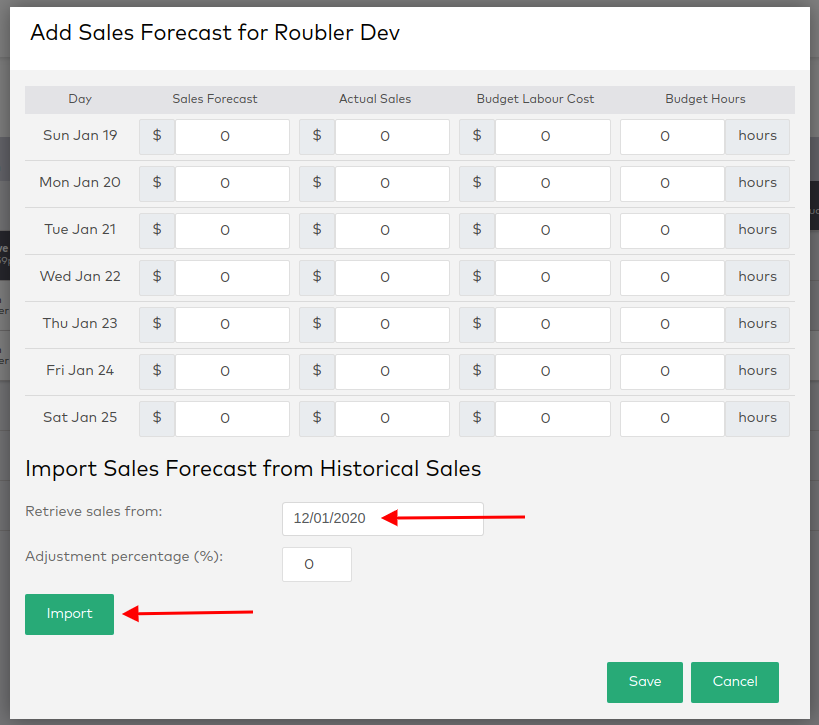Viewport: 819px width, 725px height.
Task: Click the Import button
Action: (x=69, y=614)
